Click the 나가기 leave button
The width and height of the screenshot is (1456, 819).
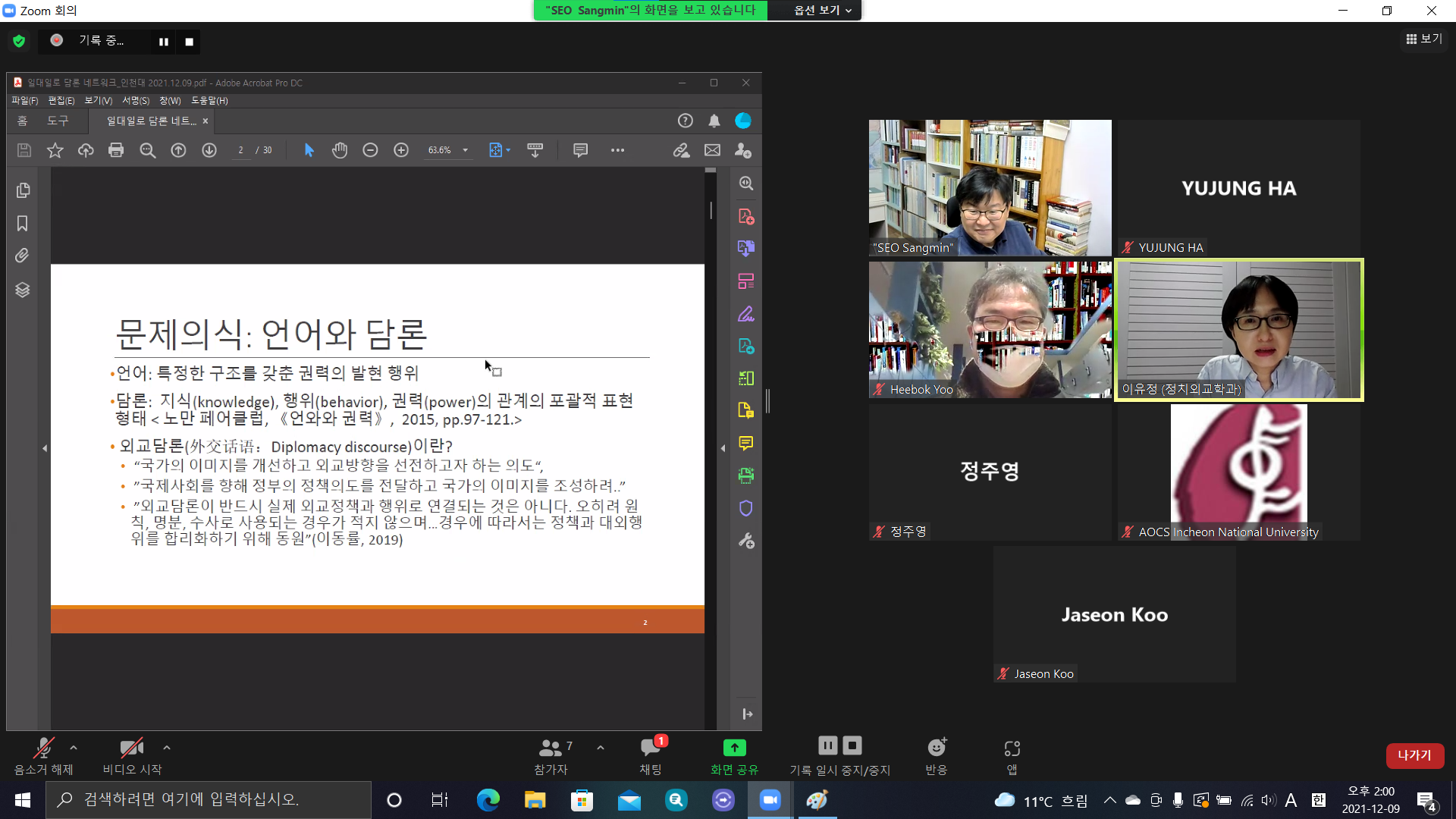[1415, 755]
